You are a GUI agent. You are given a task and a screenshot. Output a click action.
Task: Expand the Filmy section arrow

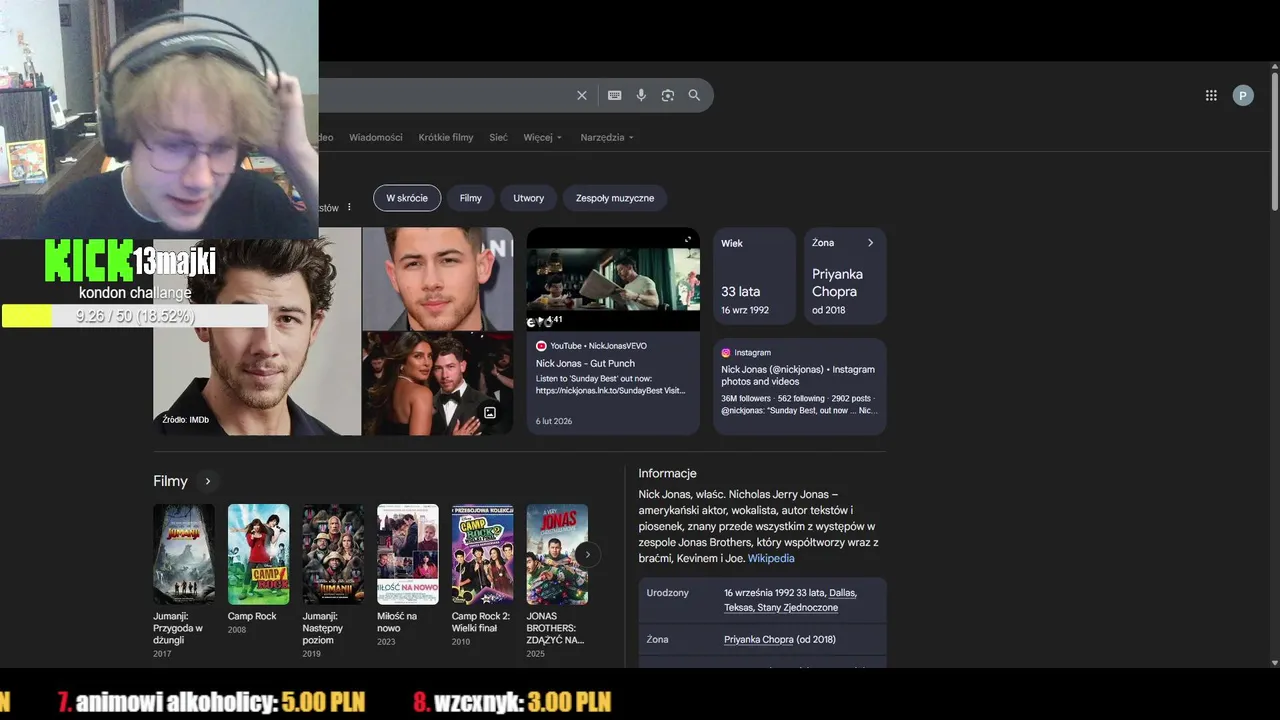(x=208, y=481)
